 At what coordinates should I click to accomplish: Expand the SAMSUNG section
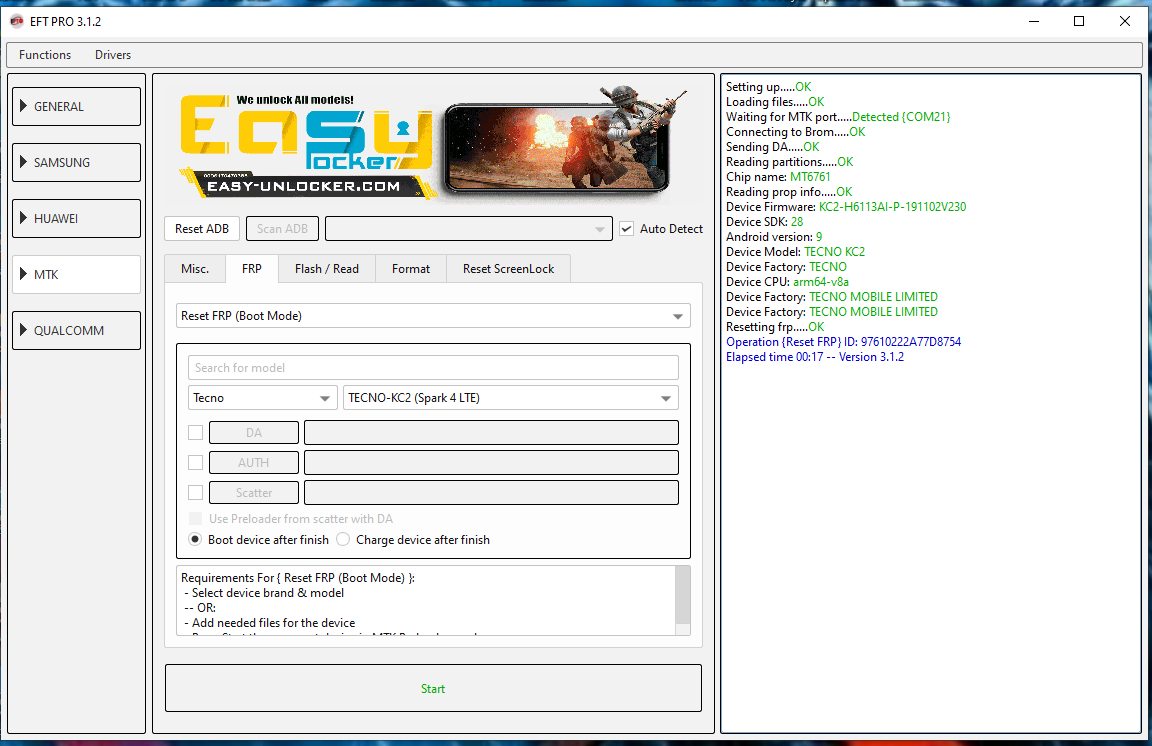click(76, 162)
